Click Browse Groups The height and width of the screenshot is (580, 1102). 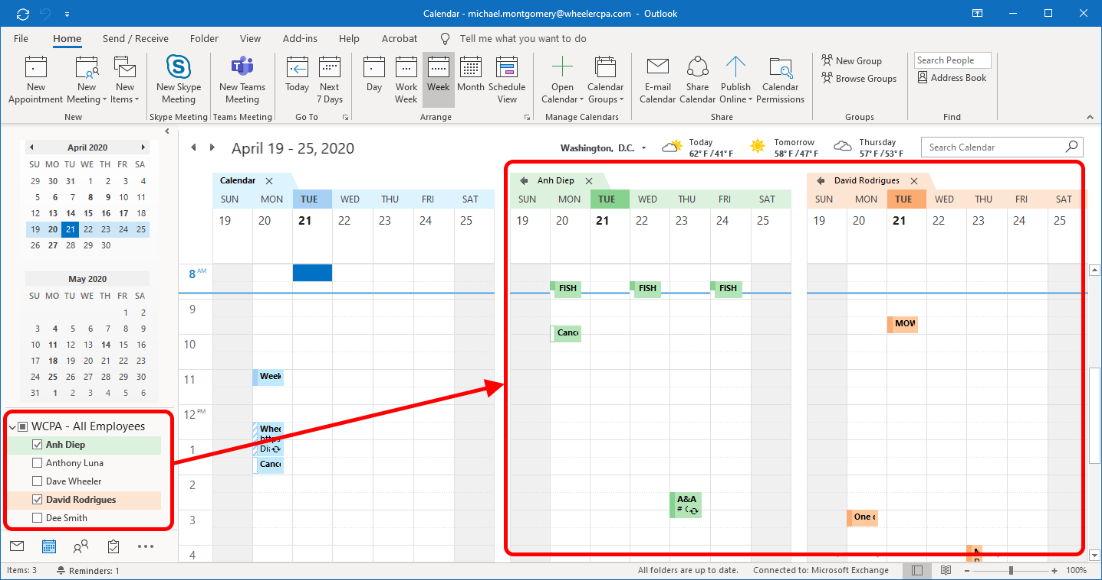point(859,78)
